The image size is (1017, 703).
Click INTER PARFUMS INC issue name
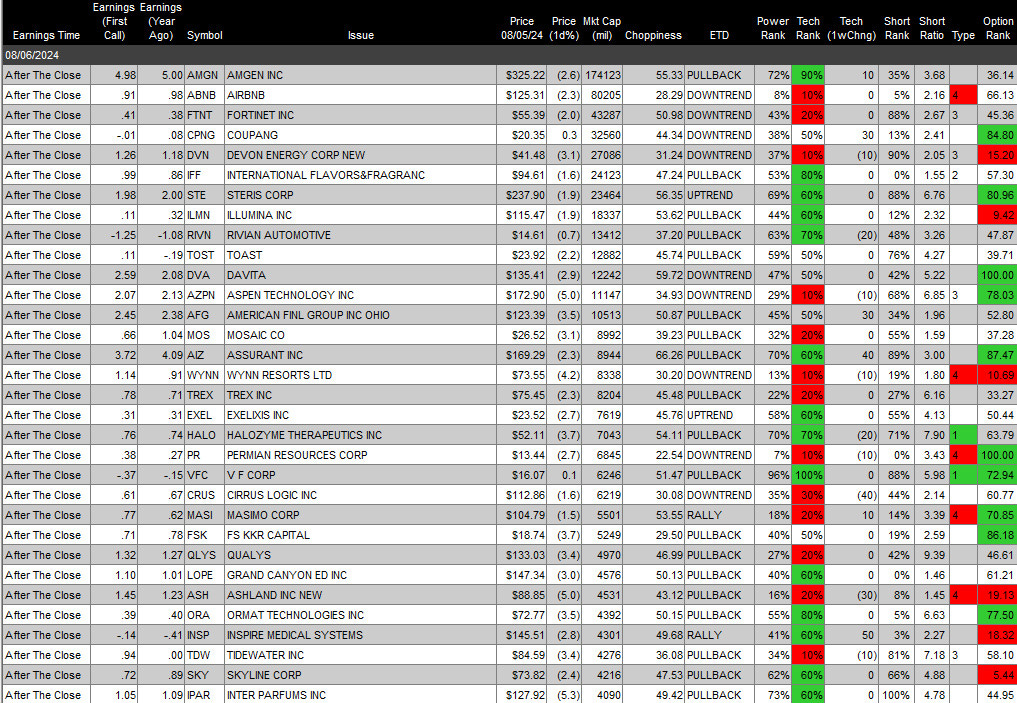point(276,695)
